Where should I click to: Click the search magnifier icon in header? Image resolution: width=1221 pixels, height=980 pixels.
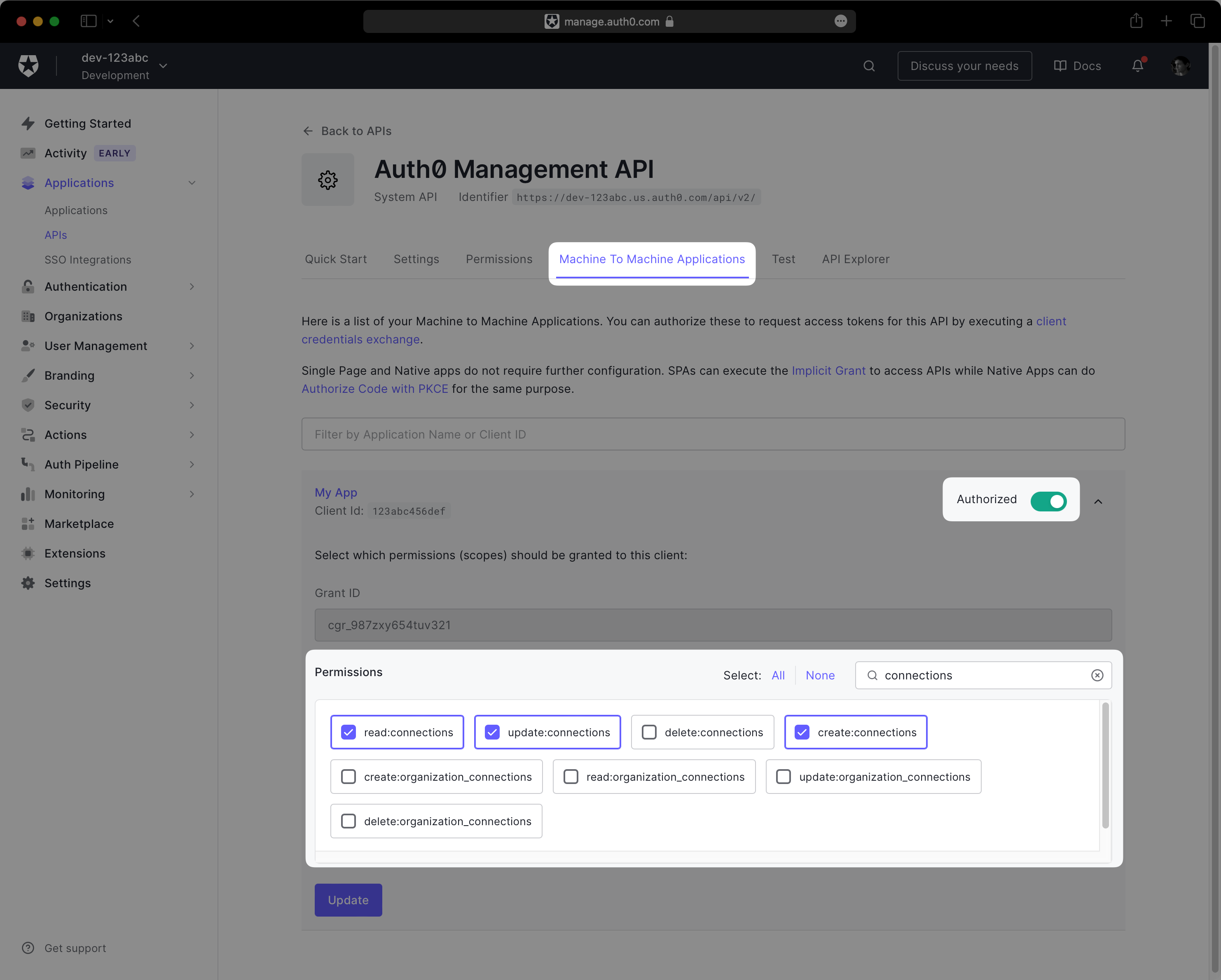click(869, 65)
